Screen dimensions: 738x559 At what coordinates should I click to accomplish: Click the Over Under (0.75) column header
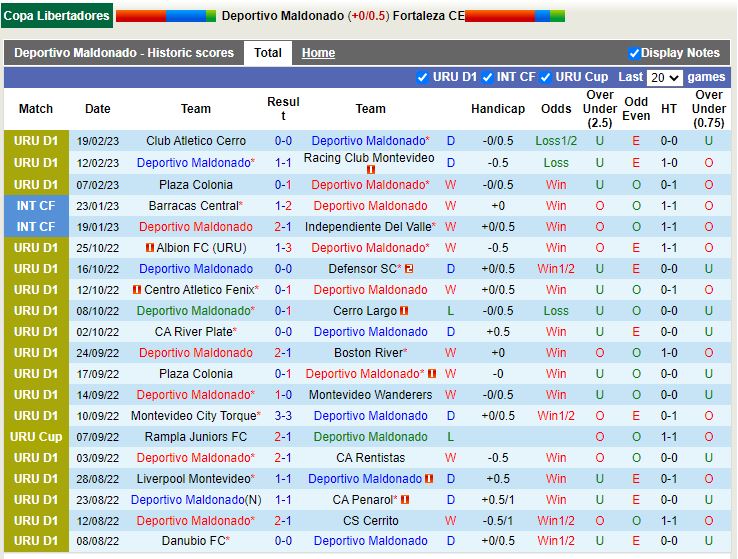709,109
